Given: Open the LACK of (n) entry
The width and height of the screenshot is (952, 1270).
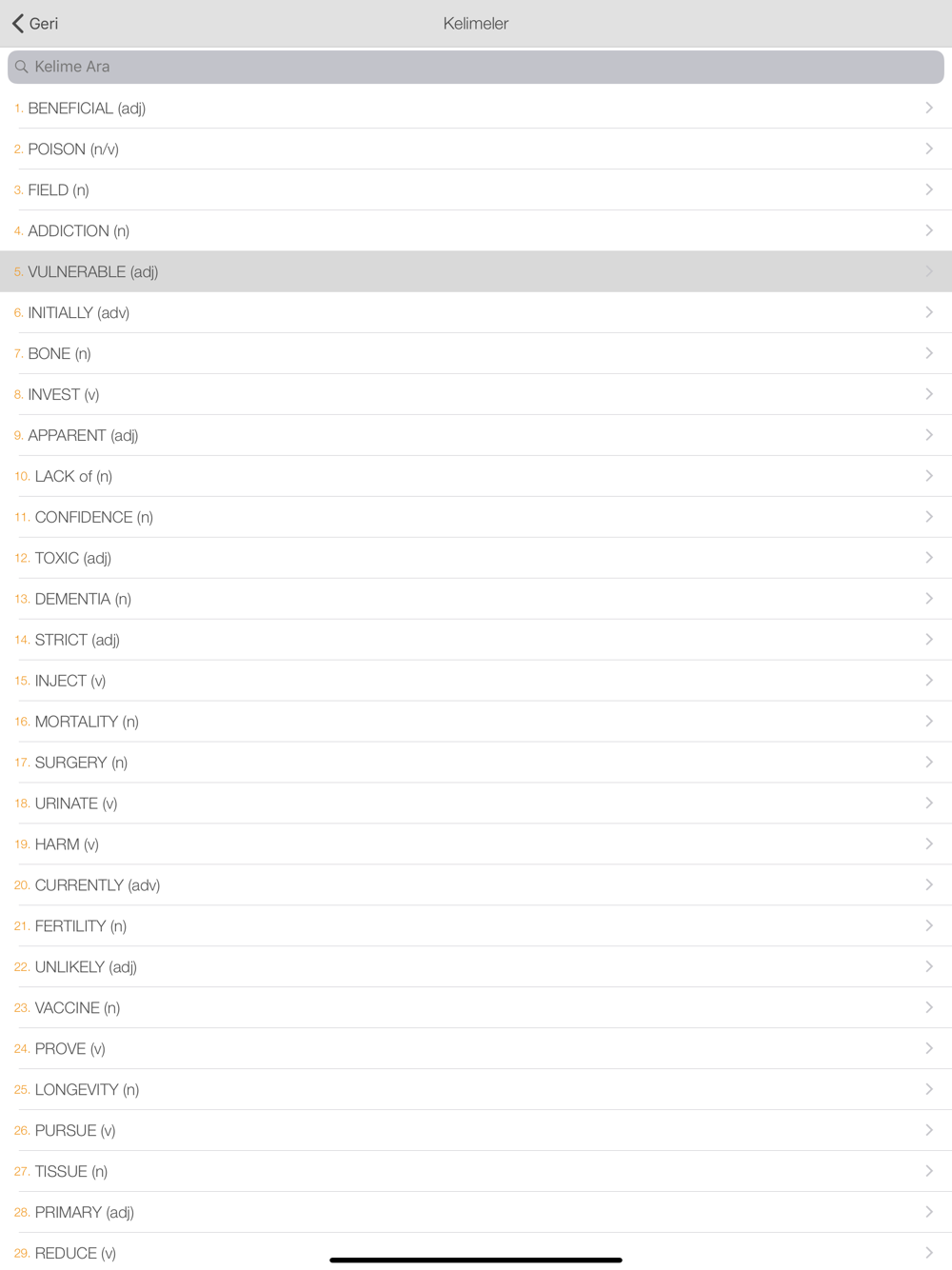Looking at the screenshot, I should pos(476,476).
